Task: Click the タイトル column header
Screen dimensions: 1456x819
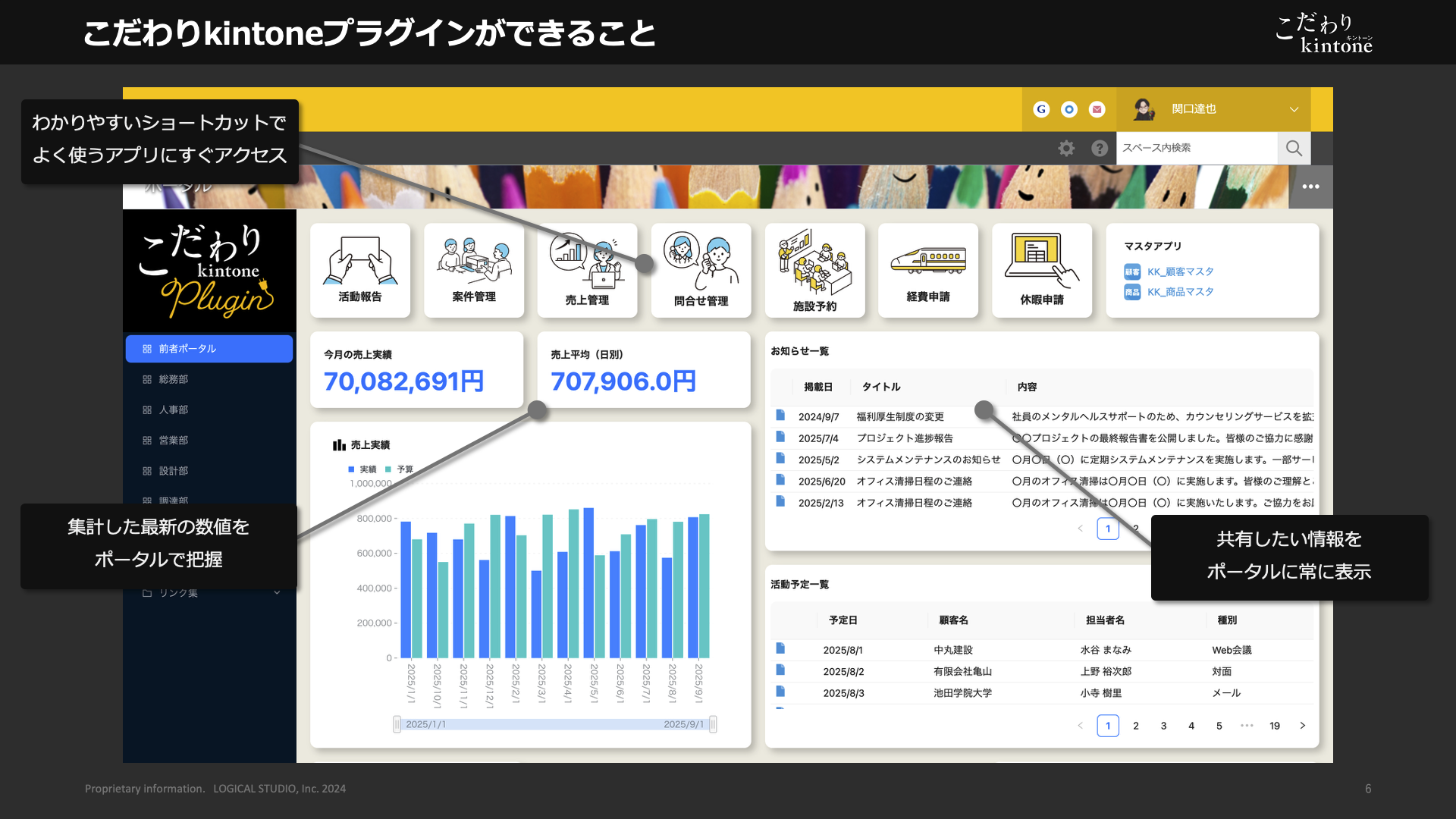Action: (x=881, y=387)
